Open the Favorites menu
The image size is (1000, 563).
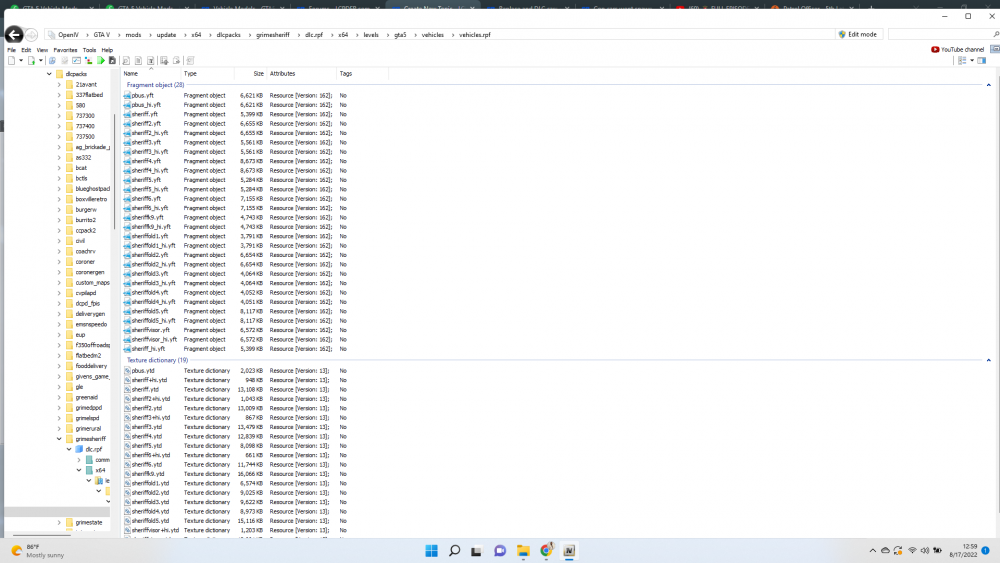pyautogui.click(x=65, y=50)
